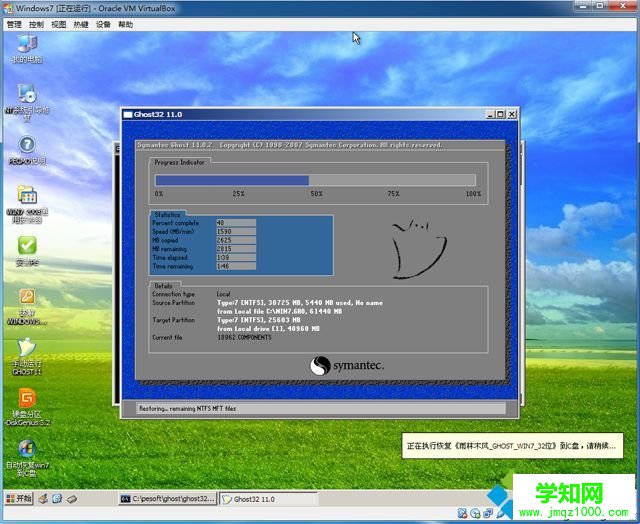Click the Current file 18962 COMPONENTS text
640x524 pixels.
(x=244, y=337)
